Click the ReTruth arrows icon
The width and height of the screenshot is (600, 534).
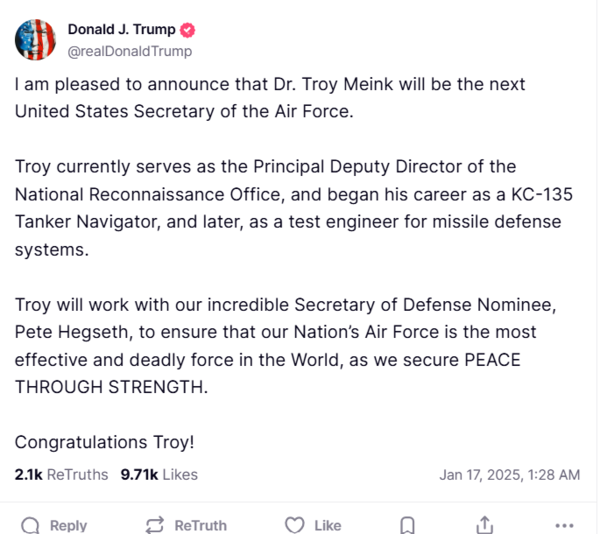pos(155,525)
